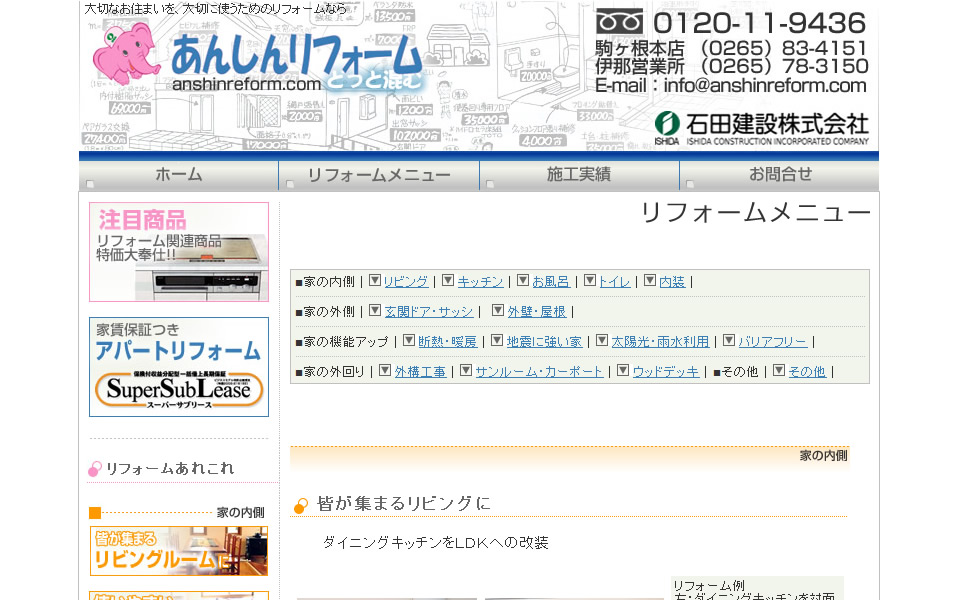Viewport: 960px width, 600px height.
Task: Open the ホーム navigation tab
Action: [179, 175]
